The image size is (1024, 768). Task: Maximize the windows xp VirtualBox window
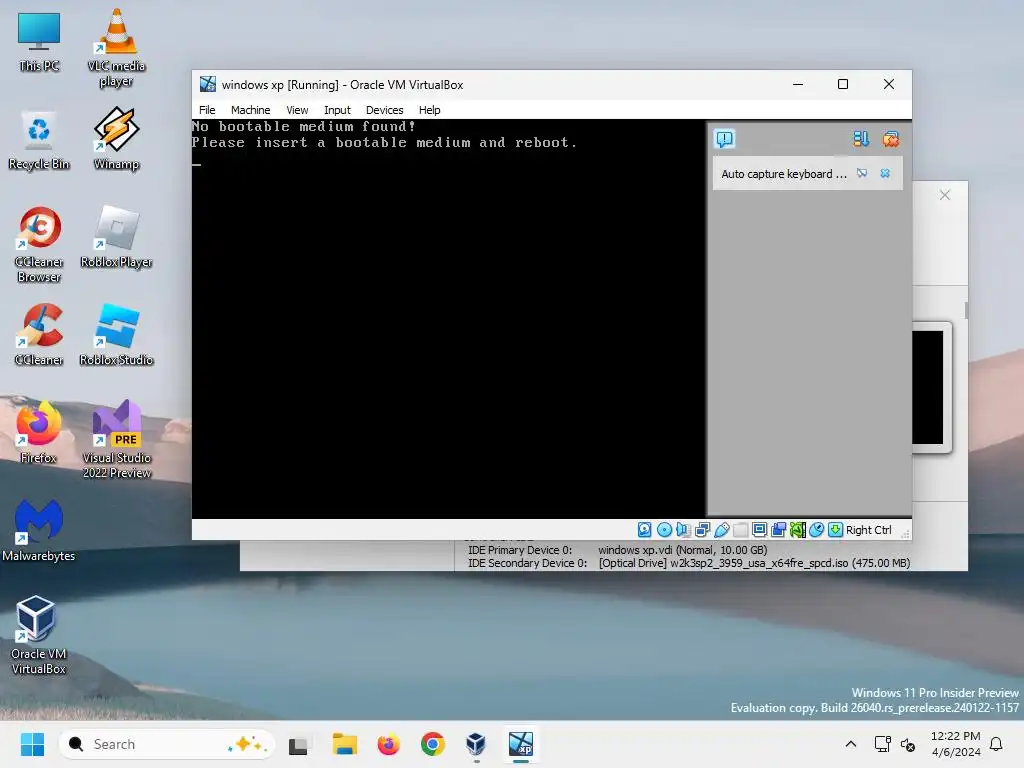click(843, 84)
